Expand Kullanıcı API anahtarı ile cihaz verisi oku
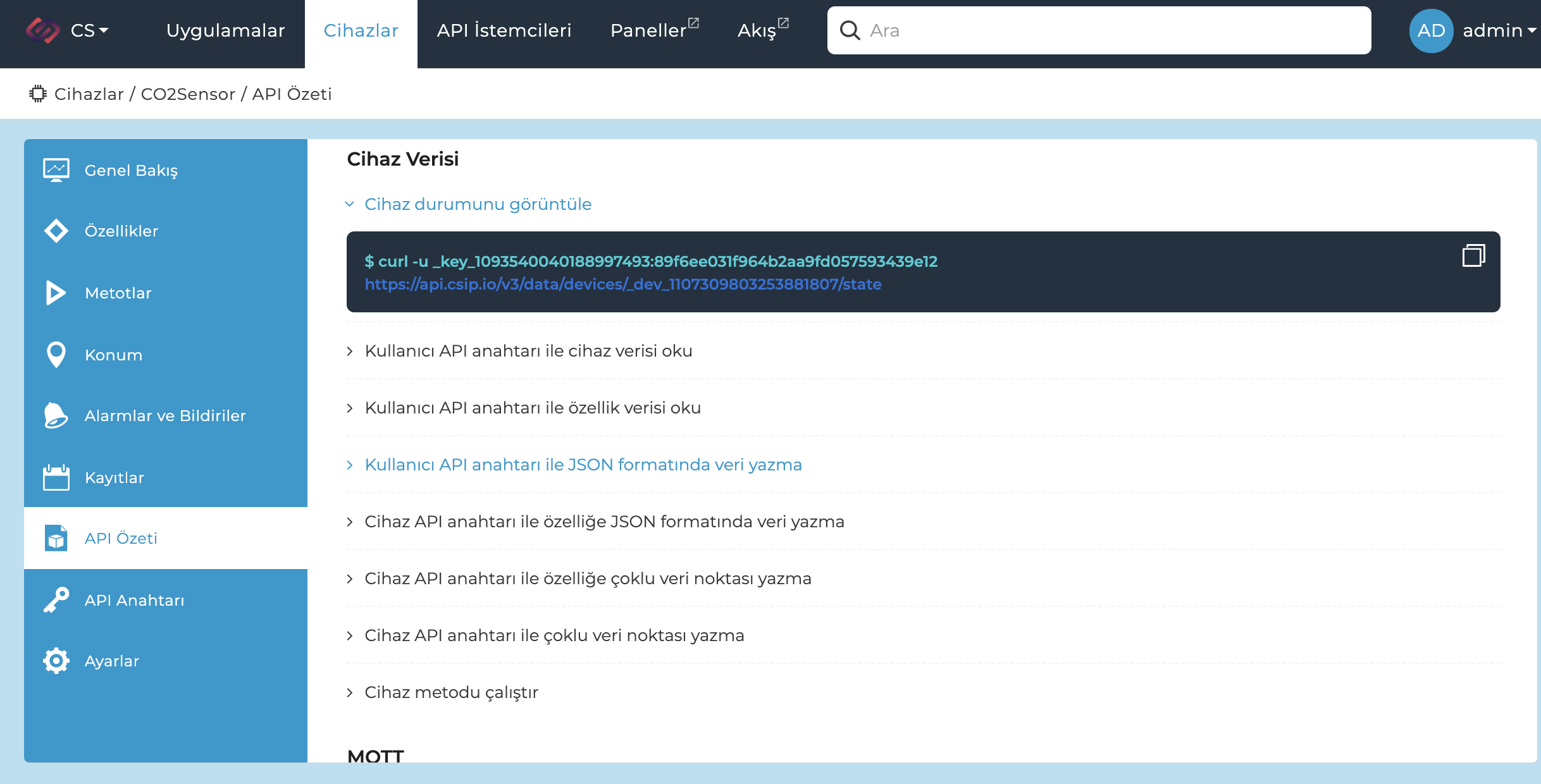1541x784 pixels. (x=528, y=351)
